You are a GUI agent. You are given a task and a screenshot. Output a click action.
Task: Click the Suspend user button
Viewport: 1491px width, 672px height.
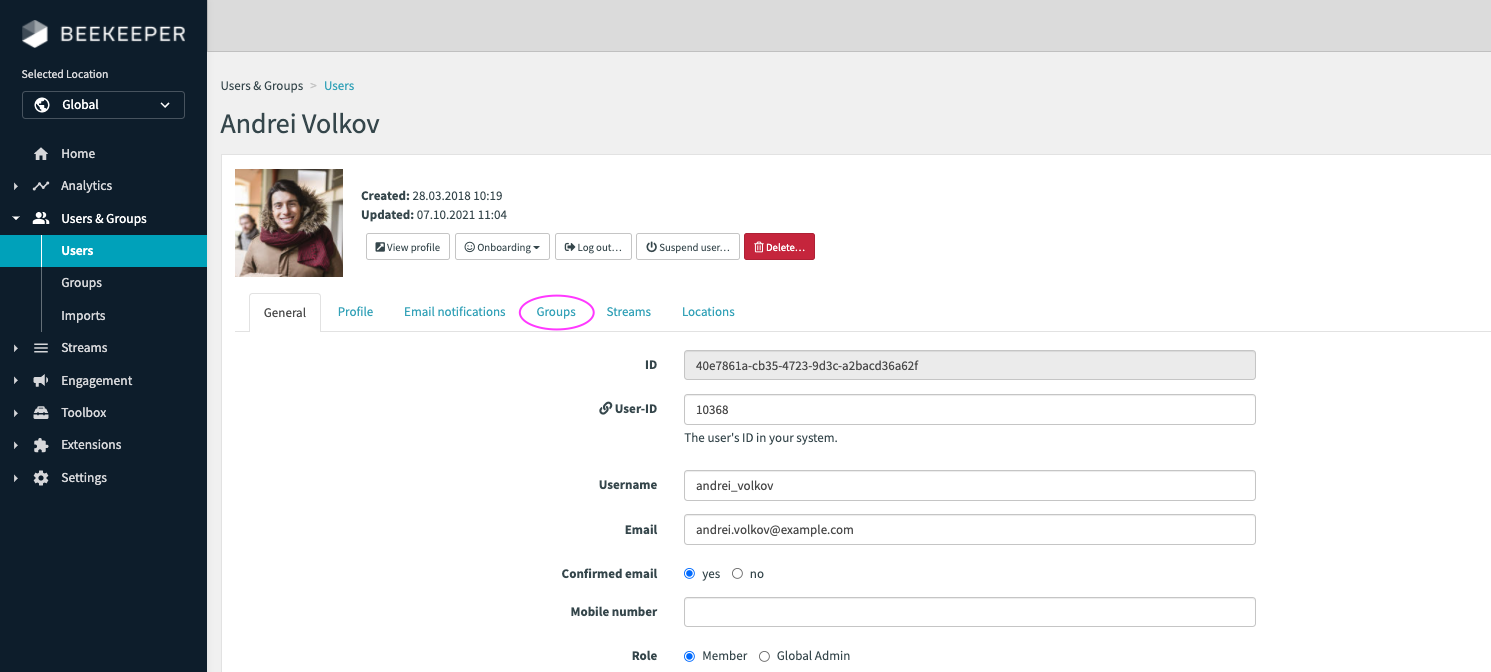point(687,247)
